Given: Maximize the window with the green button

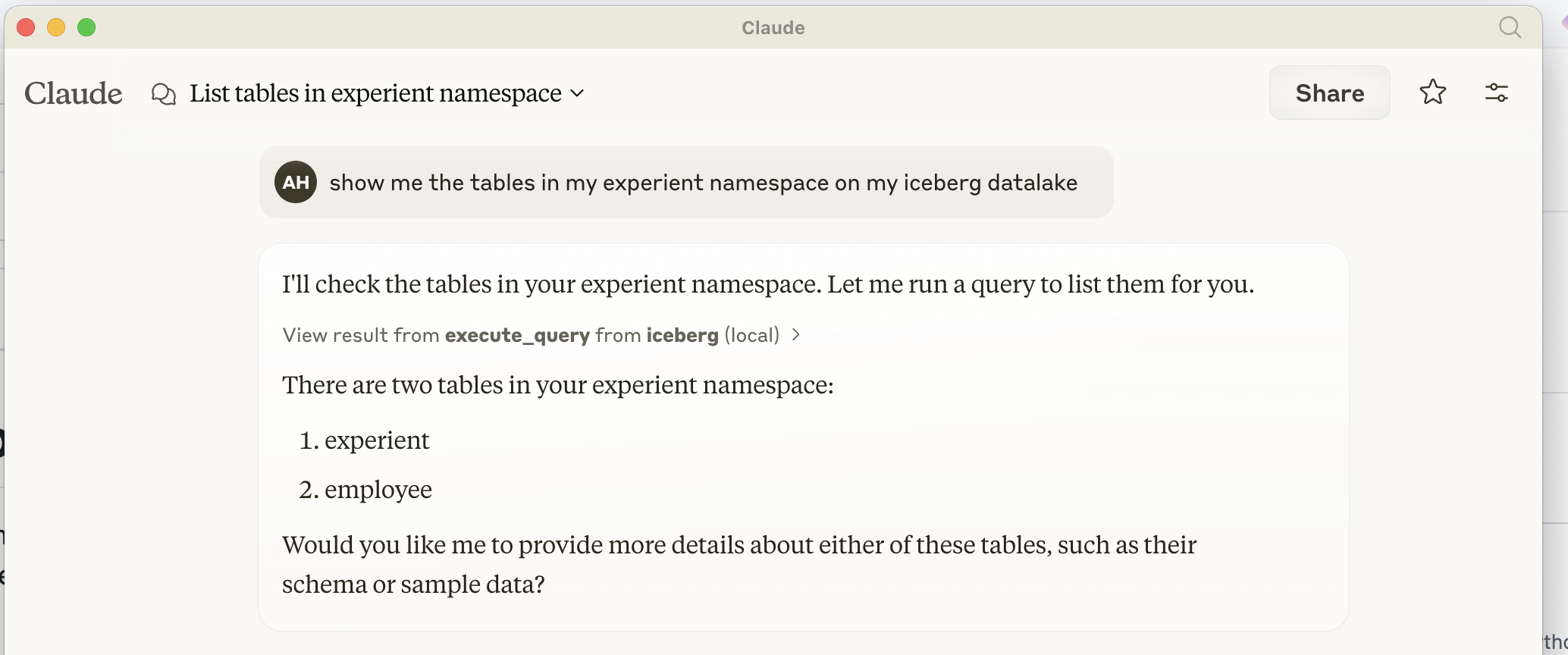Looking at the screenshot, I should (x=86, y=28).
